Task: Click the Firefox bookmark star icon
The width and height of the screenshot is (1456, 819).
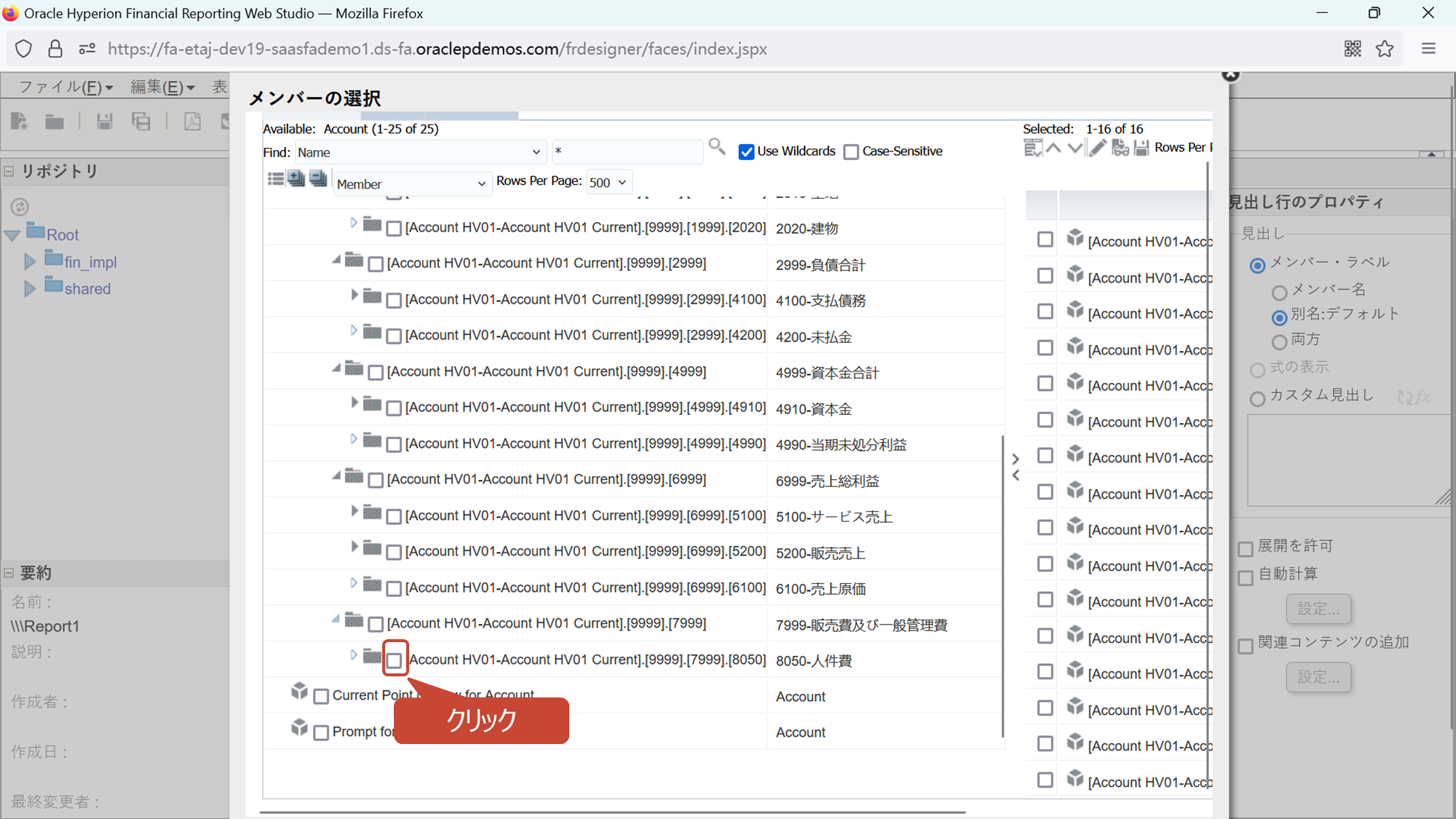Action: (x=1385, y=49)
